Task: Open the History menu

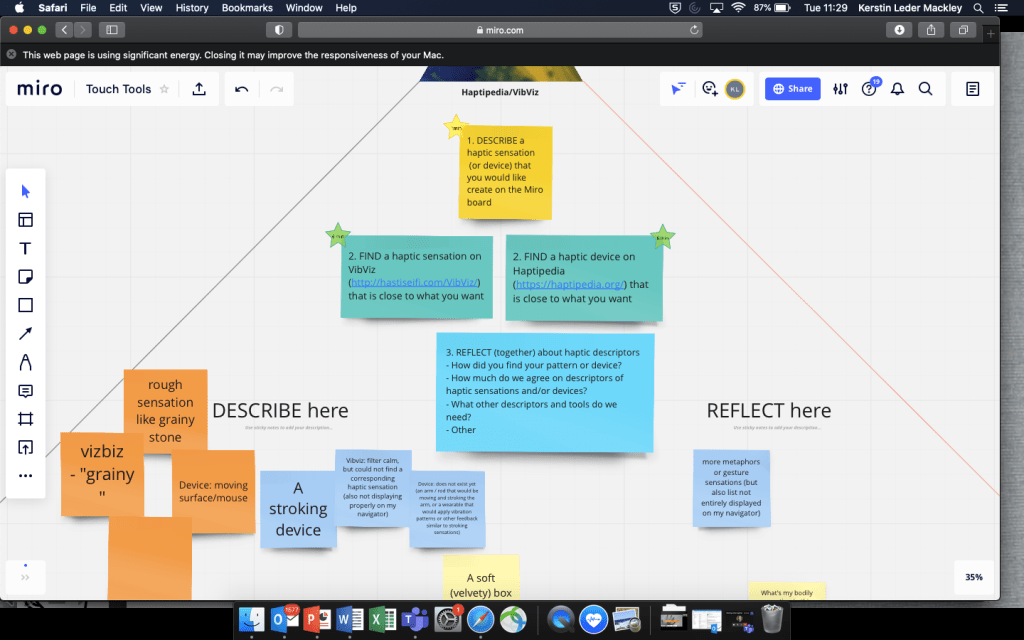Action: click(x=192, y=8)
